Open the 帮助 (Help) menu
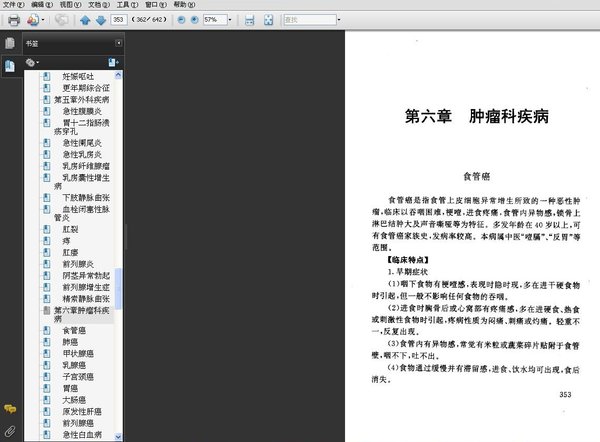The image size is (600, 442). pos(184,5)
